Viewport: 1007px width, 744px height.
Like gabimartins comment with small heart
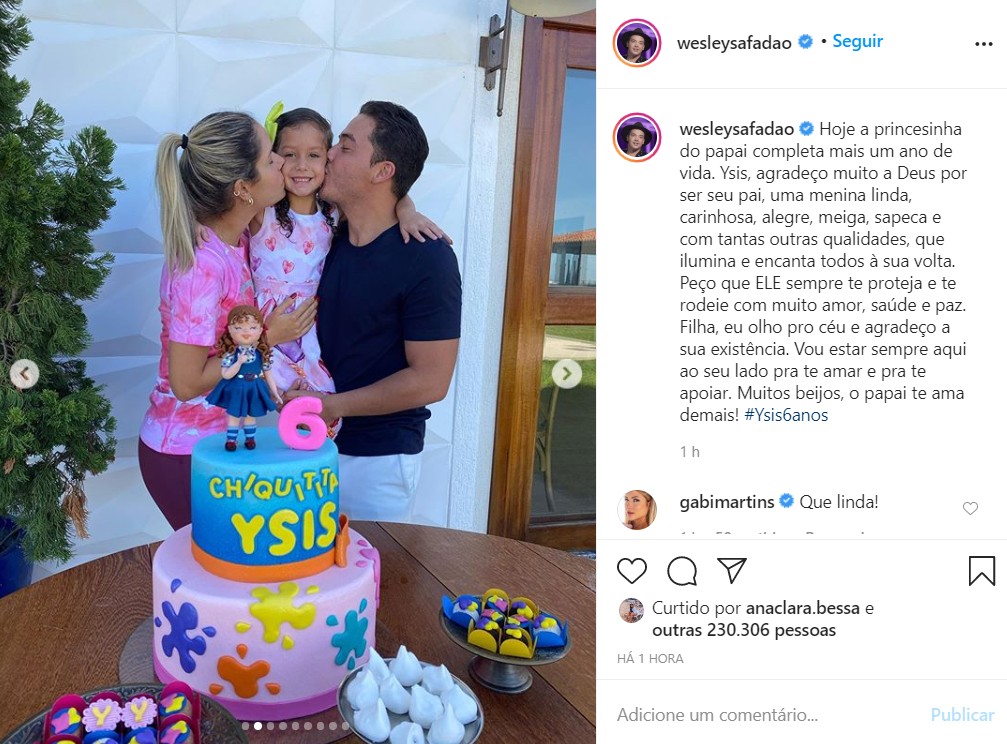tap(970, 508)
